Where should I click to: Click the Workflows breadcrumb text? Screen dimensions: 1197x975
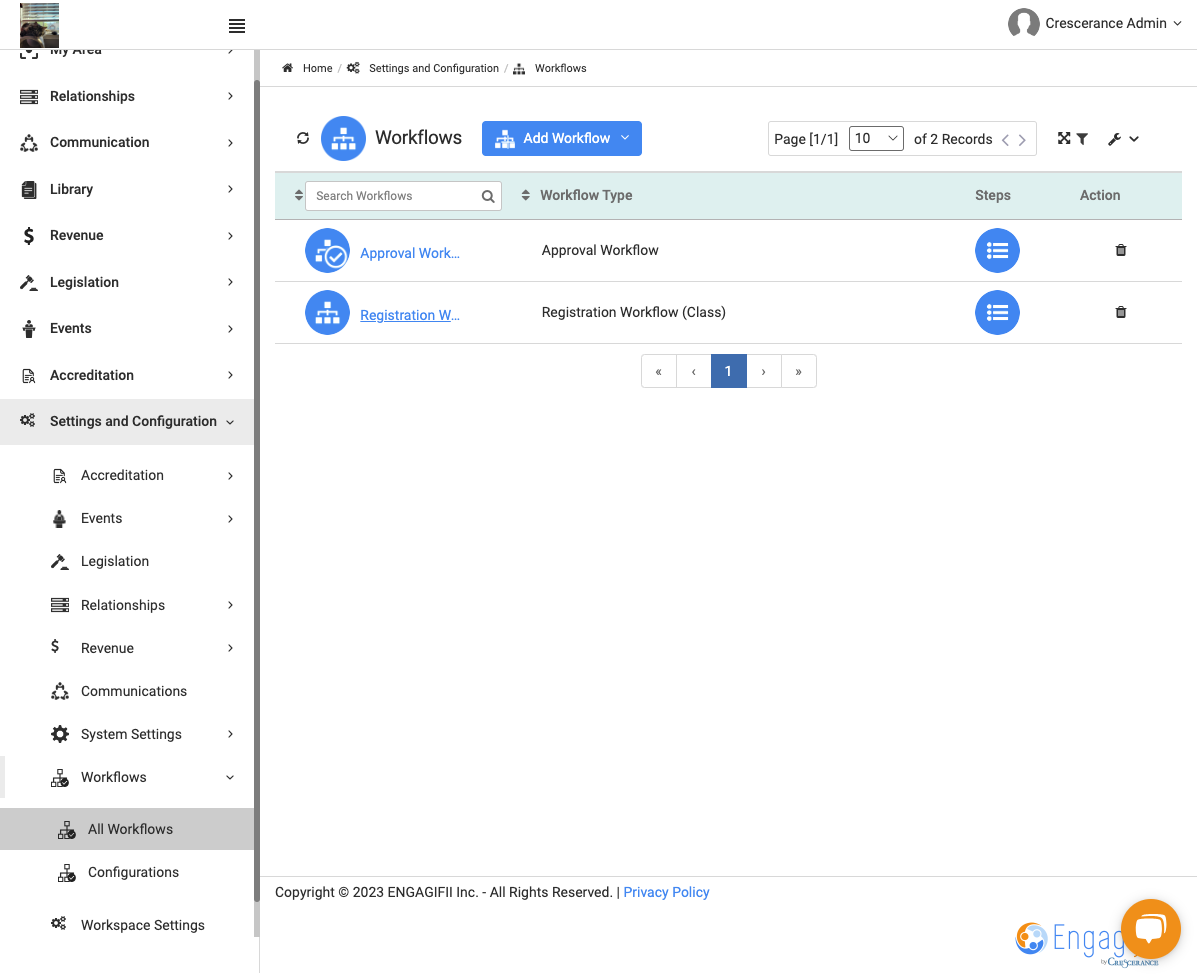pyautogui.click(x=560, y=68)
